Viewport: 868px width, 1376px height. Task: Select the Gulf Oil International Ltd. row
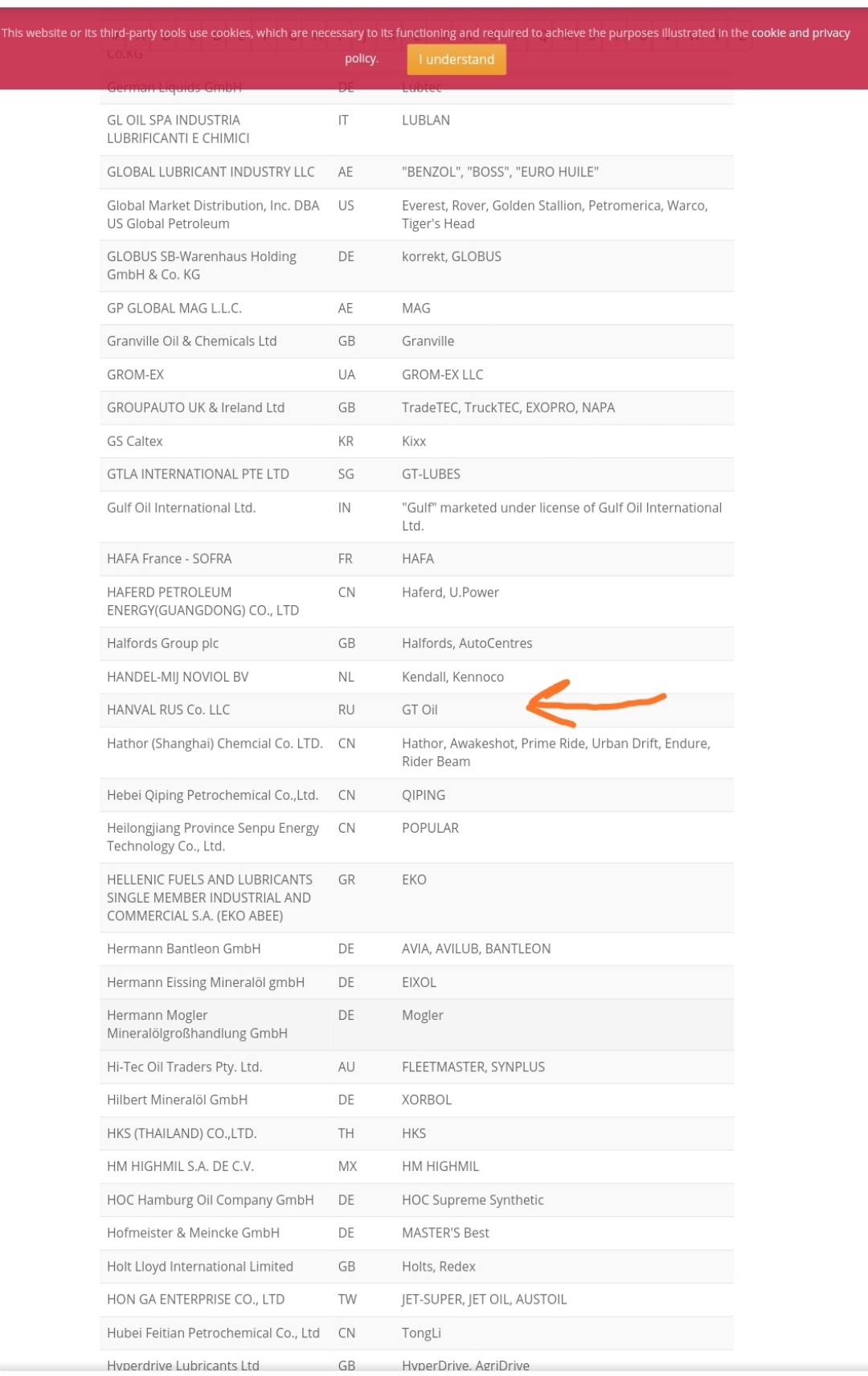point(416,517)
